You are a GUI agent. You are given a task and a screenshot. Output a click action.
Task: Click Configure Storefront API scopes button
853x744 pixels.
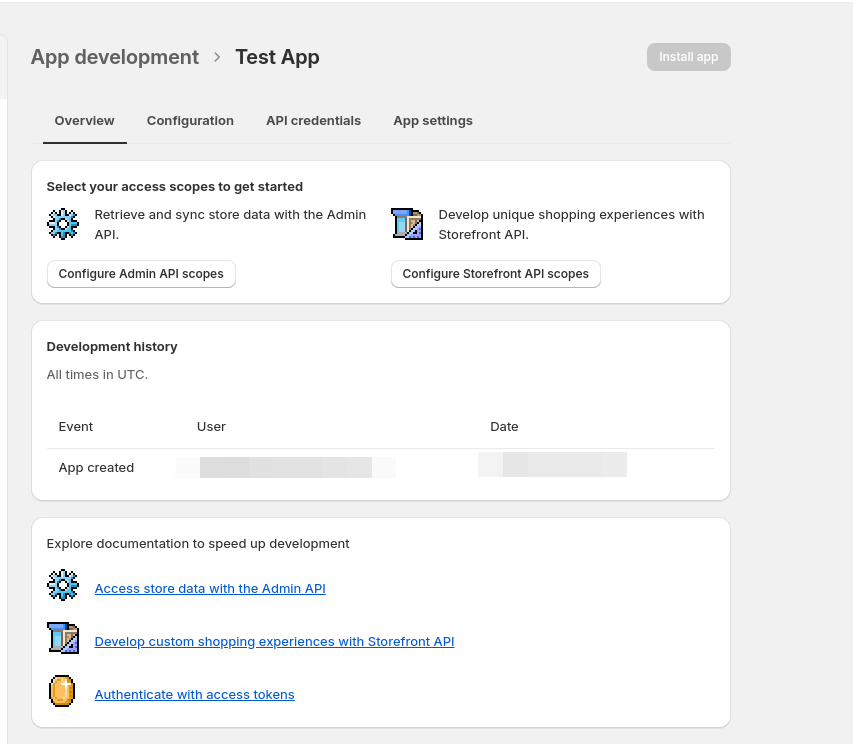(x=495, y=274)
